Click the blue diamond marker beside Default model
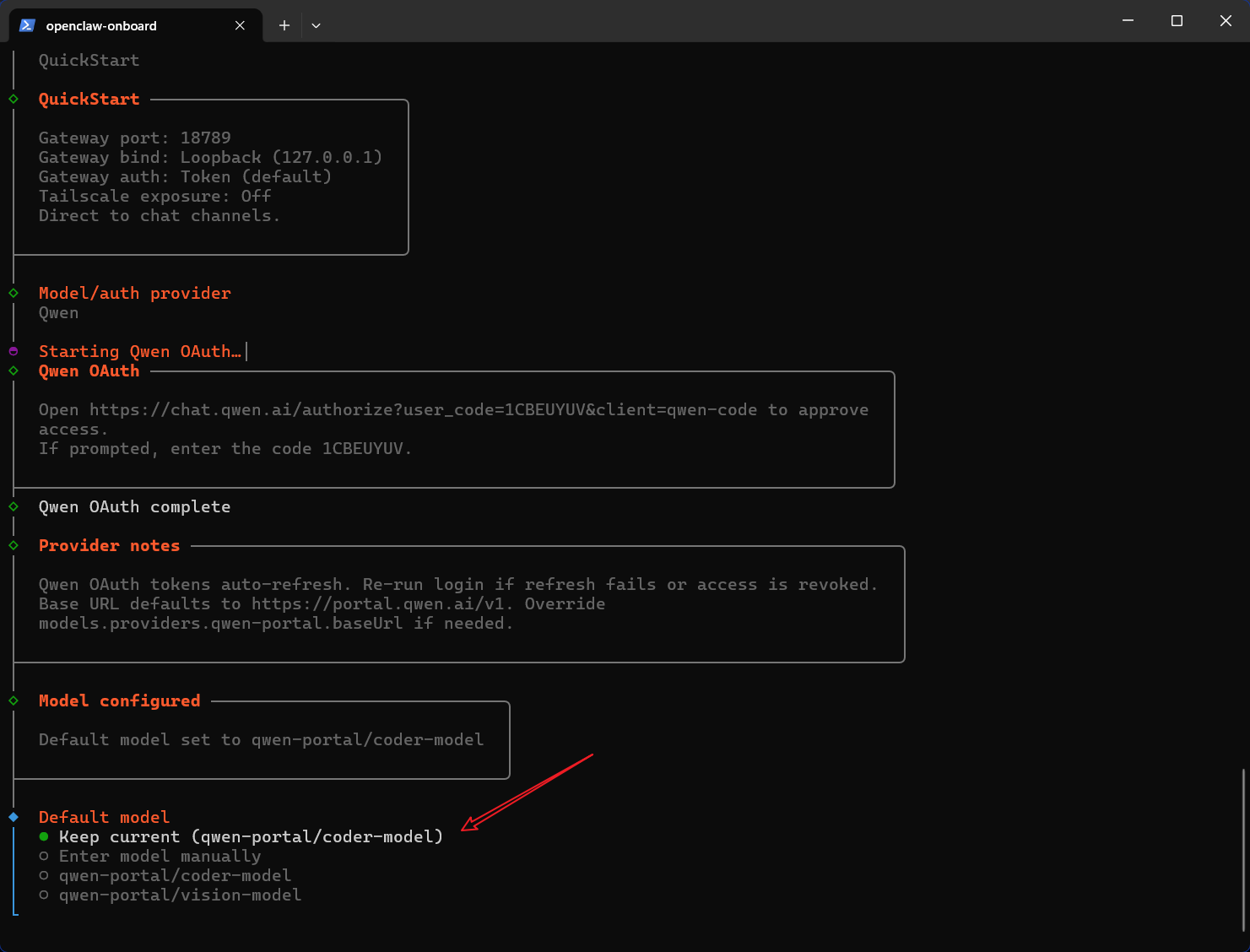Screen dimensions: 1250x952 click(14, 817)
